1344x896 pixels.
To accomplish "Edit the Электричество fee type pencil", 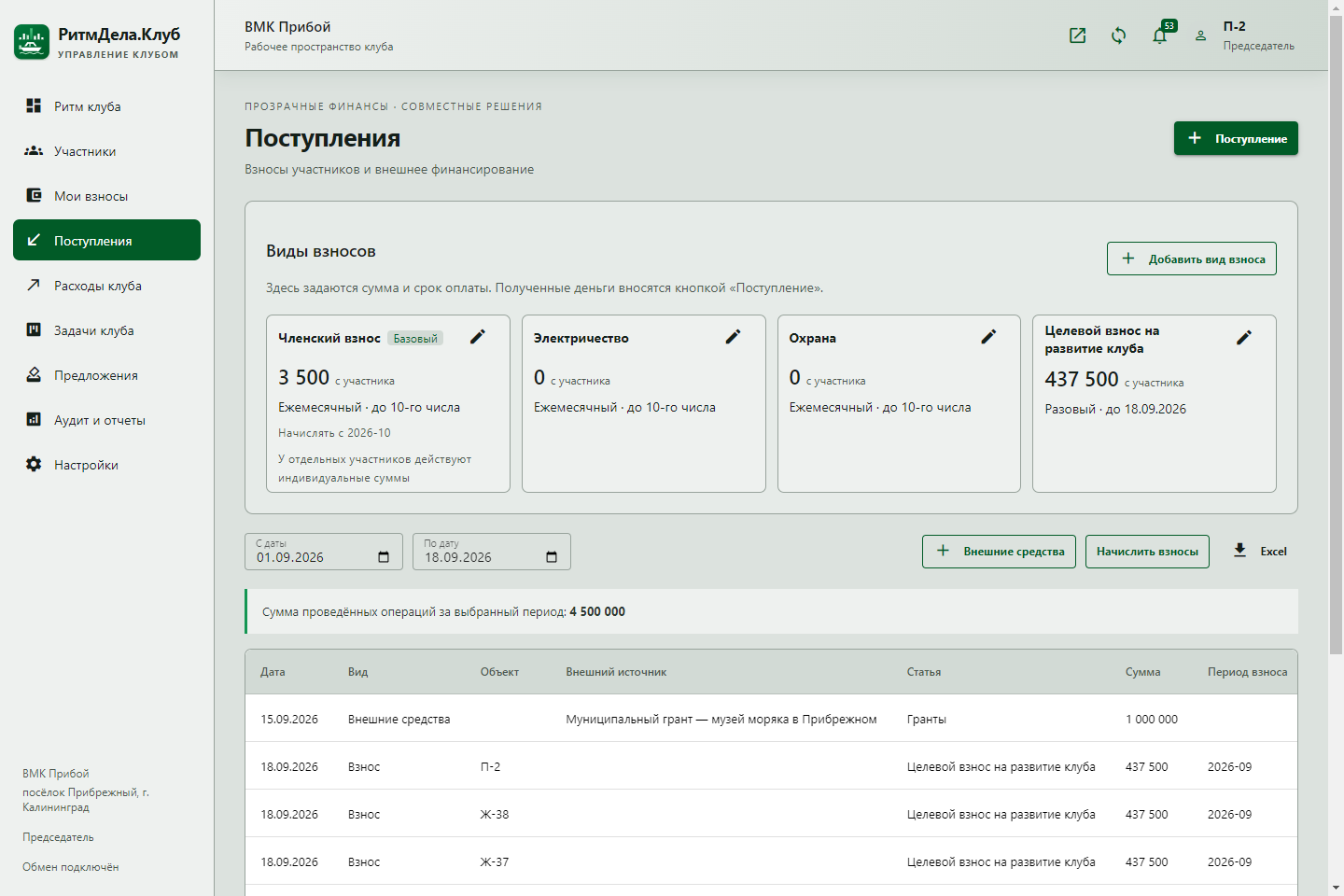I will tap(734, 337).
